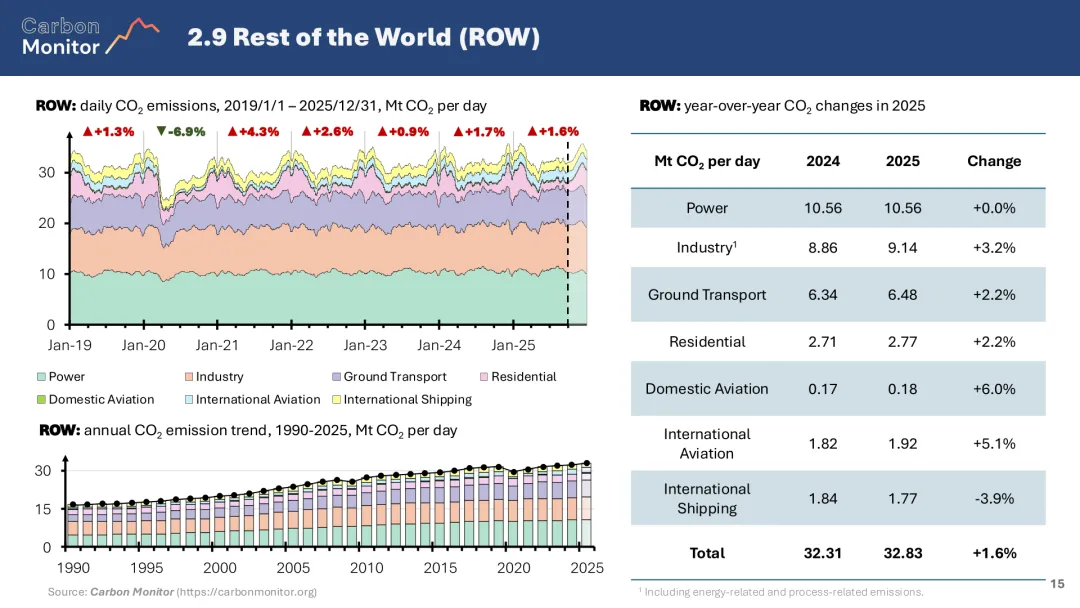Click the 'International Aviation' row label in the table
This screenshot has height=608, width=1080.
(x=707, y=443)
